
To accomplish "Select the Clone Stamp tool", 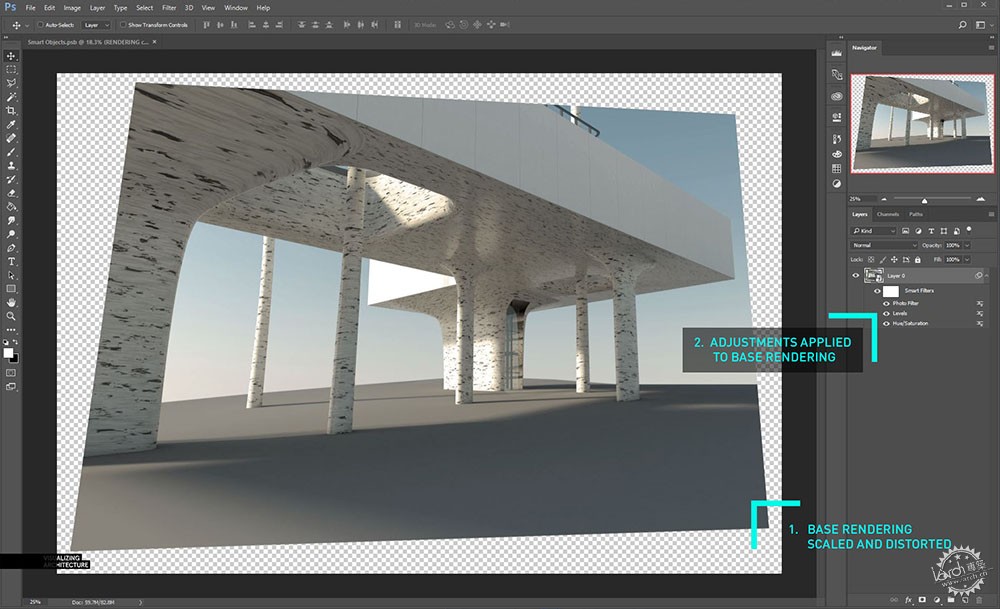I will [x=11, y=165].
